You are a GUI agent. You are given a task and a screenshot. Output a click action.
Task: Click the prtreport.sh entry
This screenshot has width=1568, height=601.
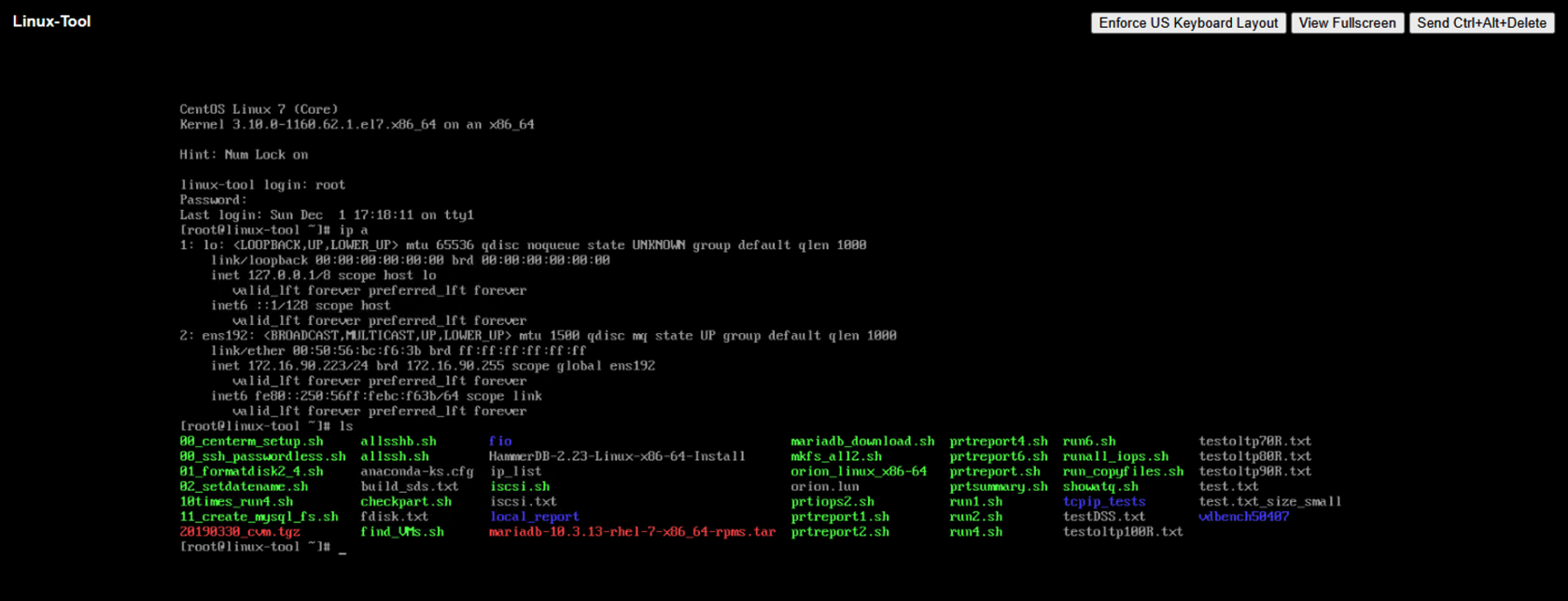pos(995,471)
